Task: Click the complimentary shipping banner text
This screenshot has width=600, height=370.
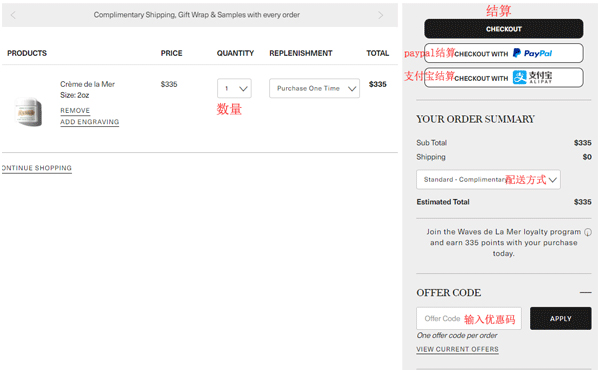Action: click(197, 15)
